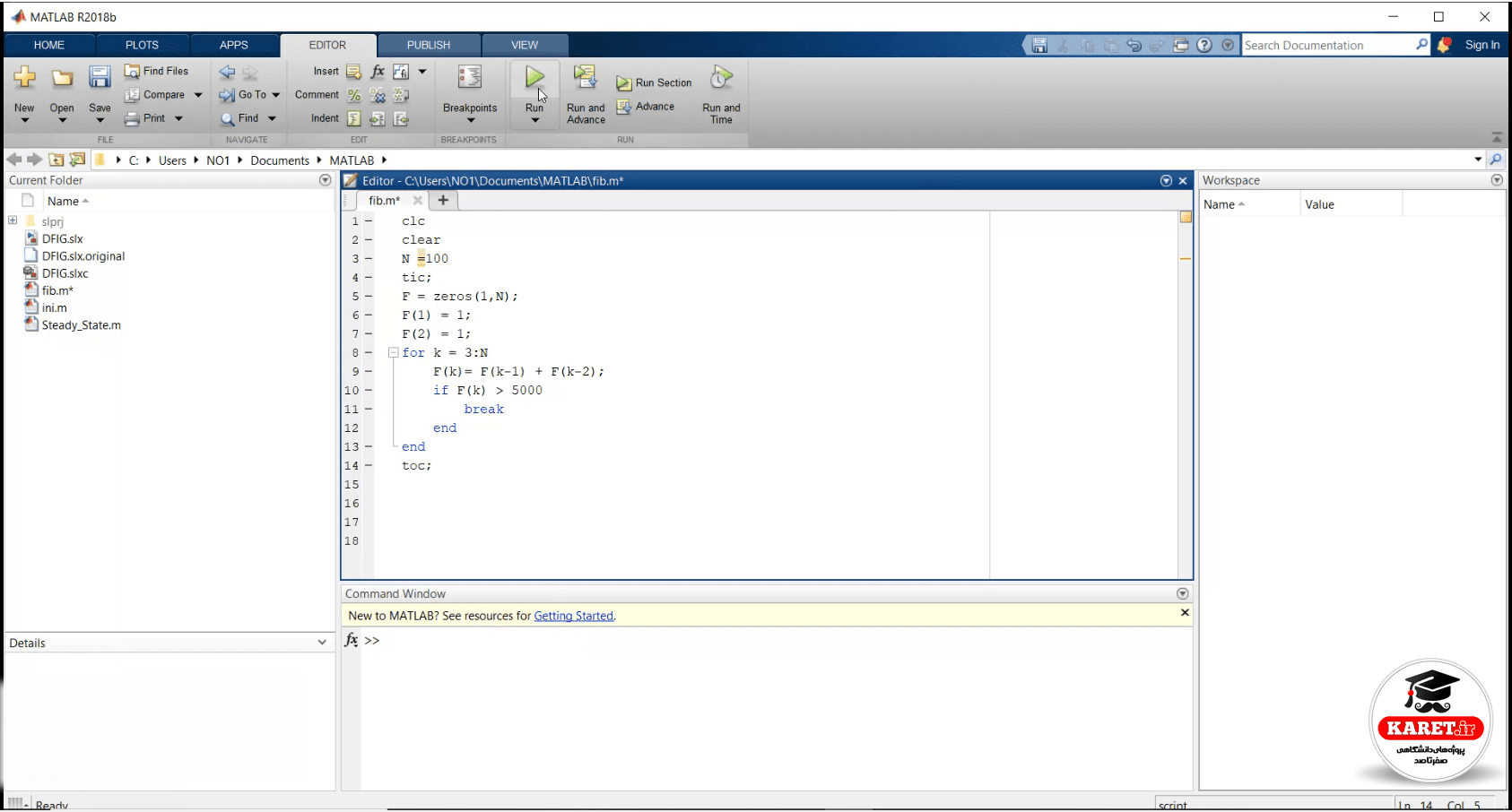Expand the Breakpoints dropdown arrow

470,120
